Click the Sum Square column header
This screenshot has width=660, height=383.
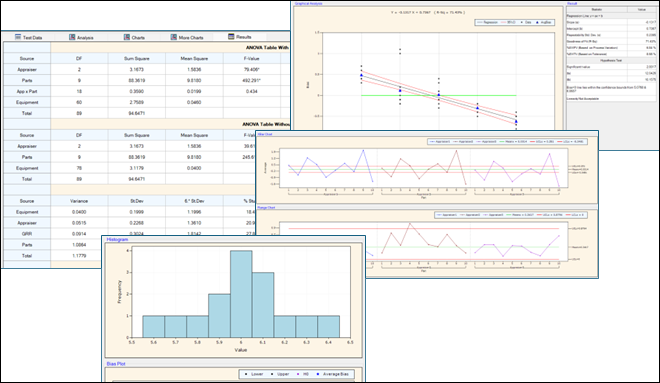136,59
